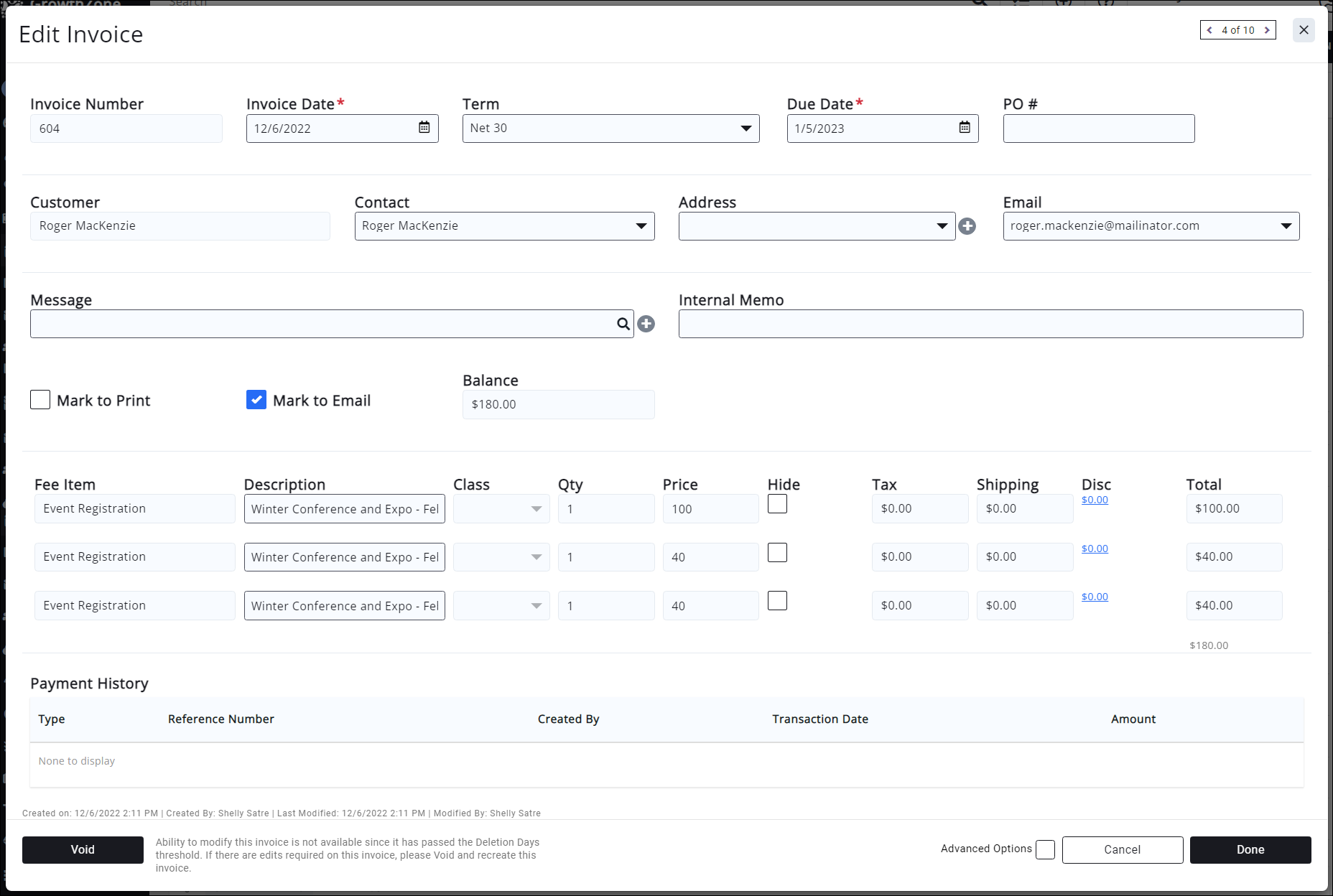This screenshot has height=896, width=1333.
Task: Click the plus icon beside Message field
Action: point(646,324)
